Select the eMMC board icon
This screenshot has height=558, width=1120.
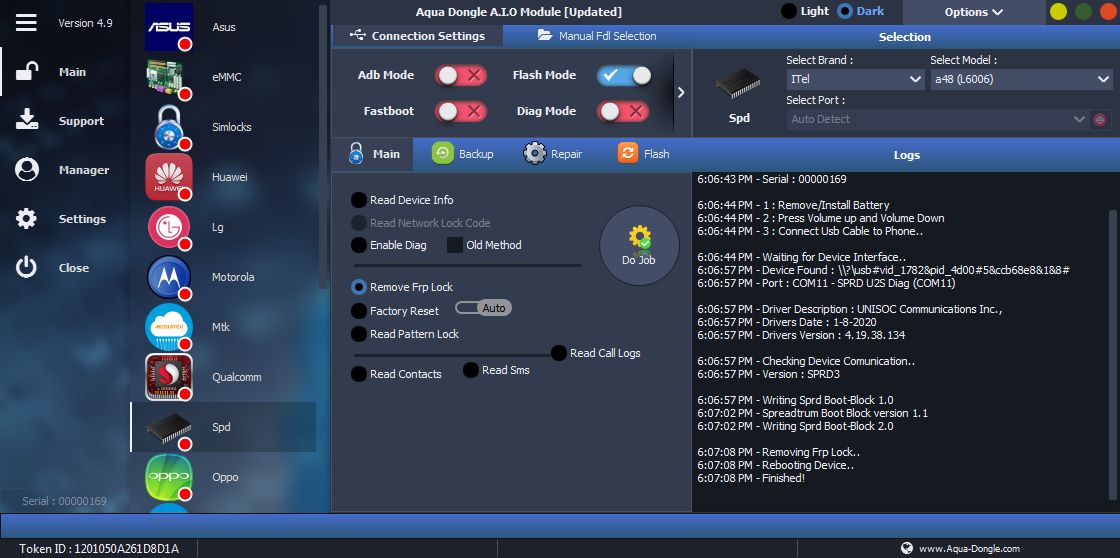click(x=169, y=77)
